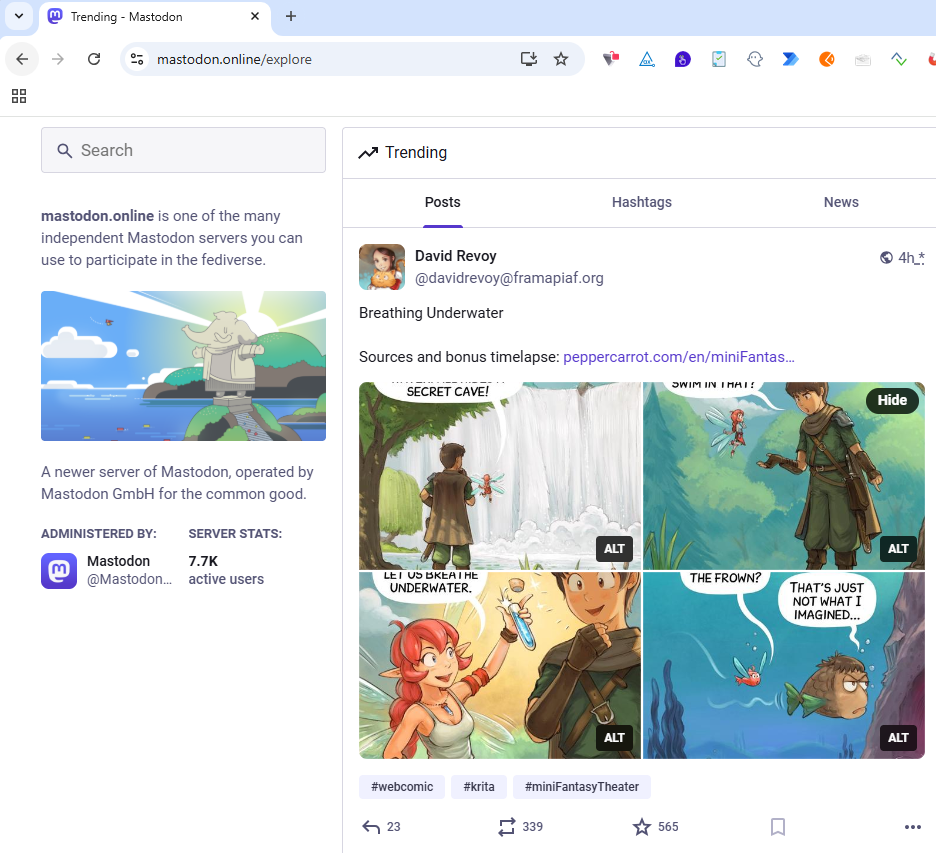Open the potion vial comic panel
The width and height of the screenshot is (936, 853).
(500, 666)
